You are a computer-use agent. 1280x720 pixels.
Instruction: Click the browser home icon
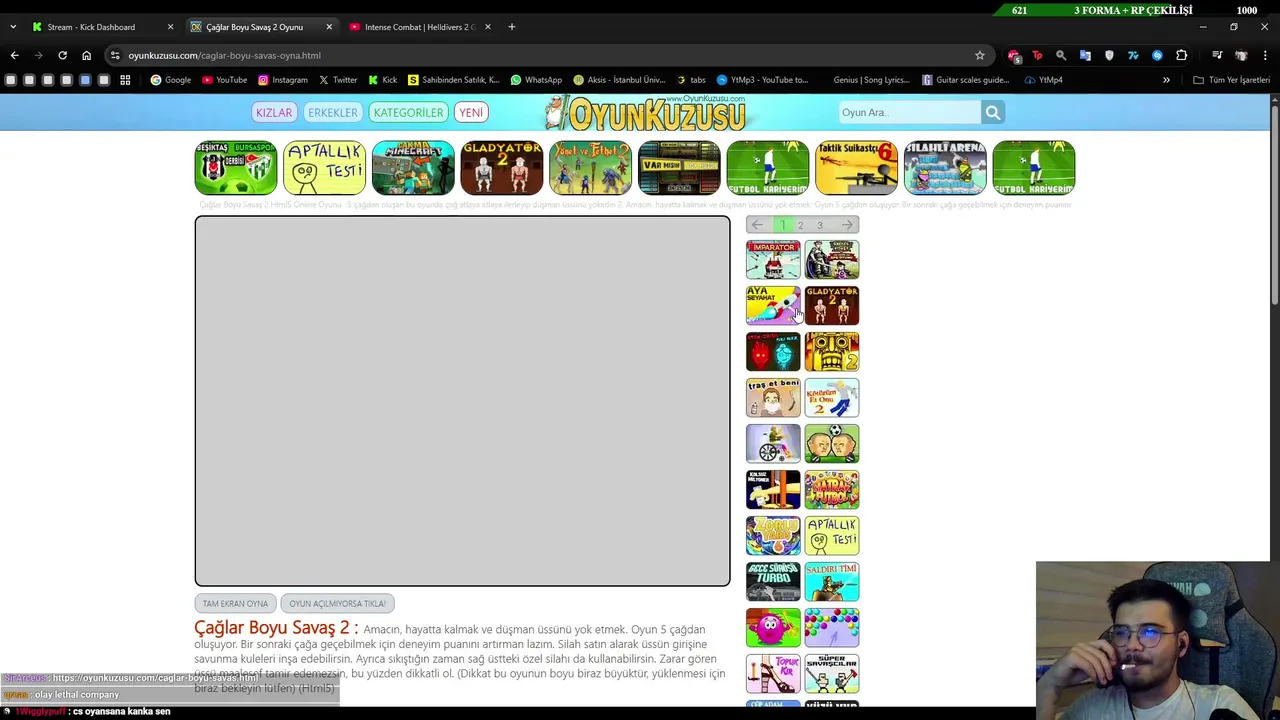point(86,55)
